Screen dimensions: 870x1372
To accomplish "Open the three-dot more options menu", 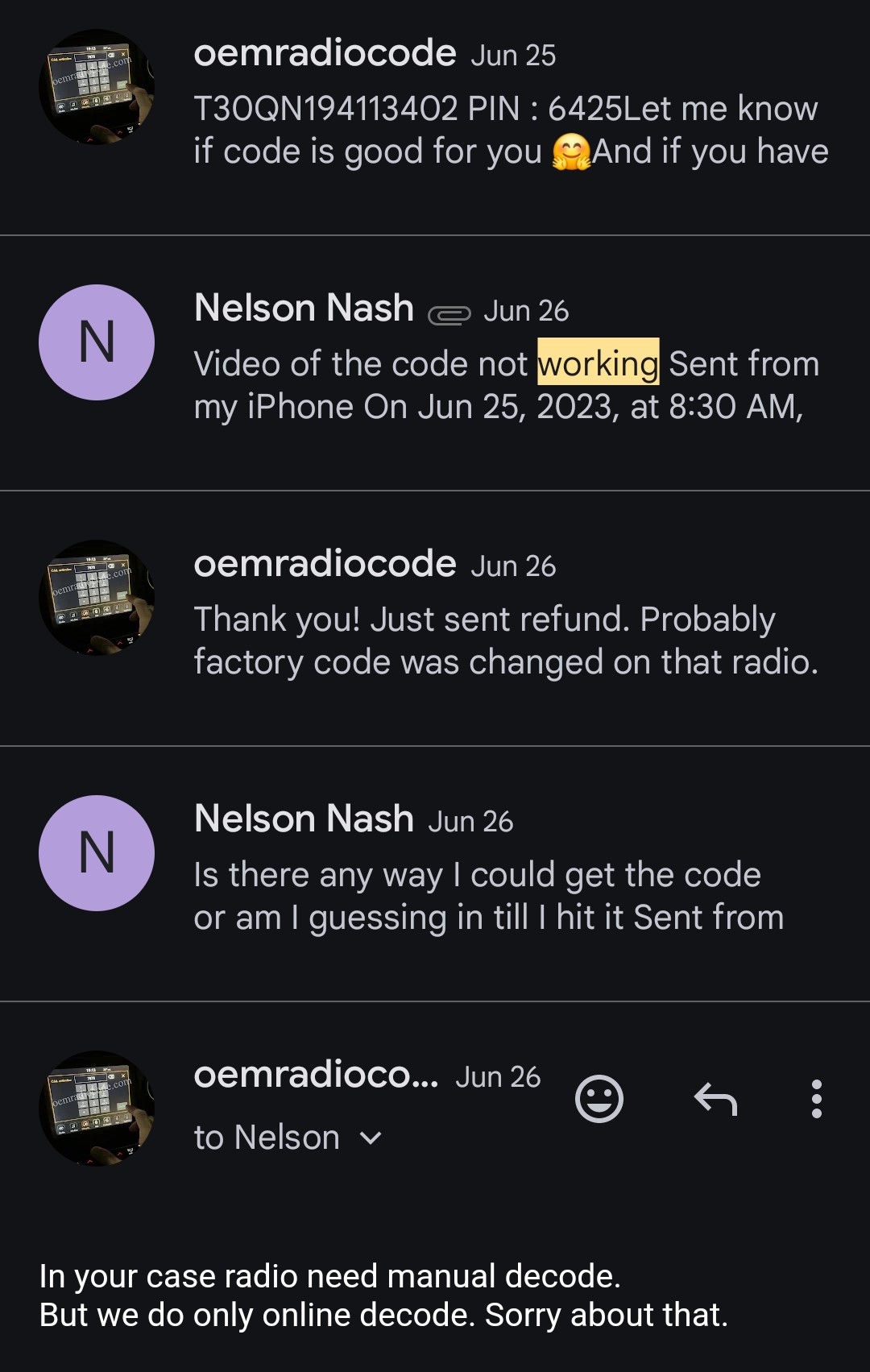I will click(x=816, y=1099).
